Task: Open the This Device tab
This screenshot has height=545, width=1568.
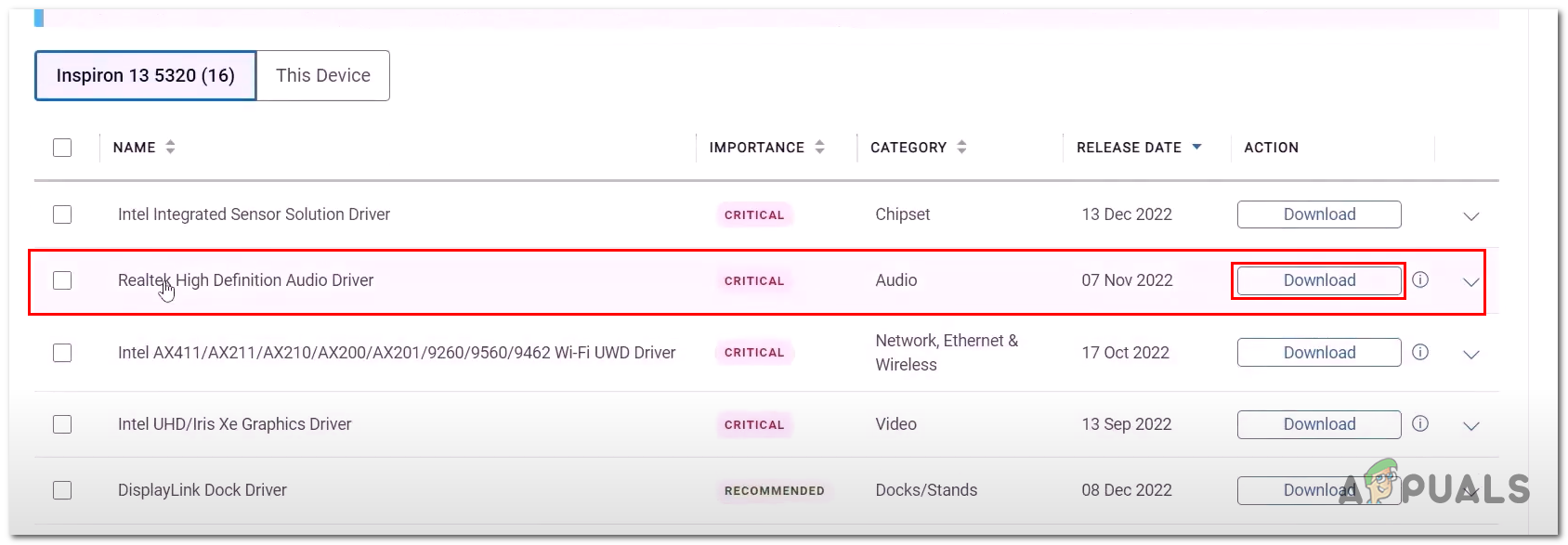Action: (323, 75)
